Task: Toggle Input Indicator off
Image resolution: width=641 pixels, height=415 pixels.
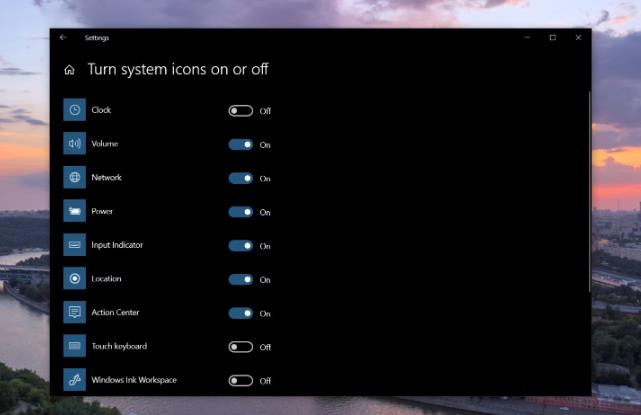Action: 241,246
